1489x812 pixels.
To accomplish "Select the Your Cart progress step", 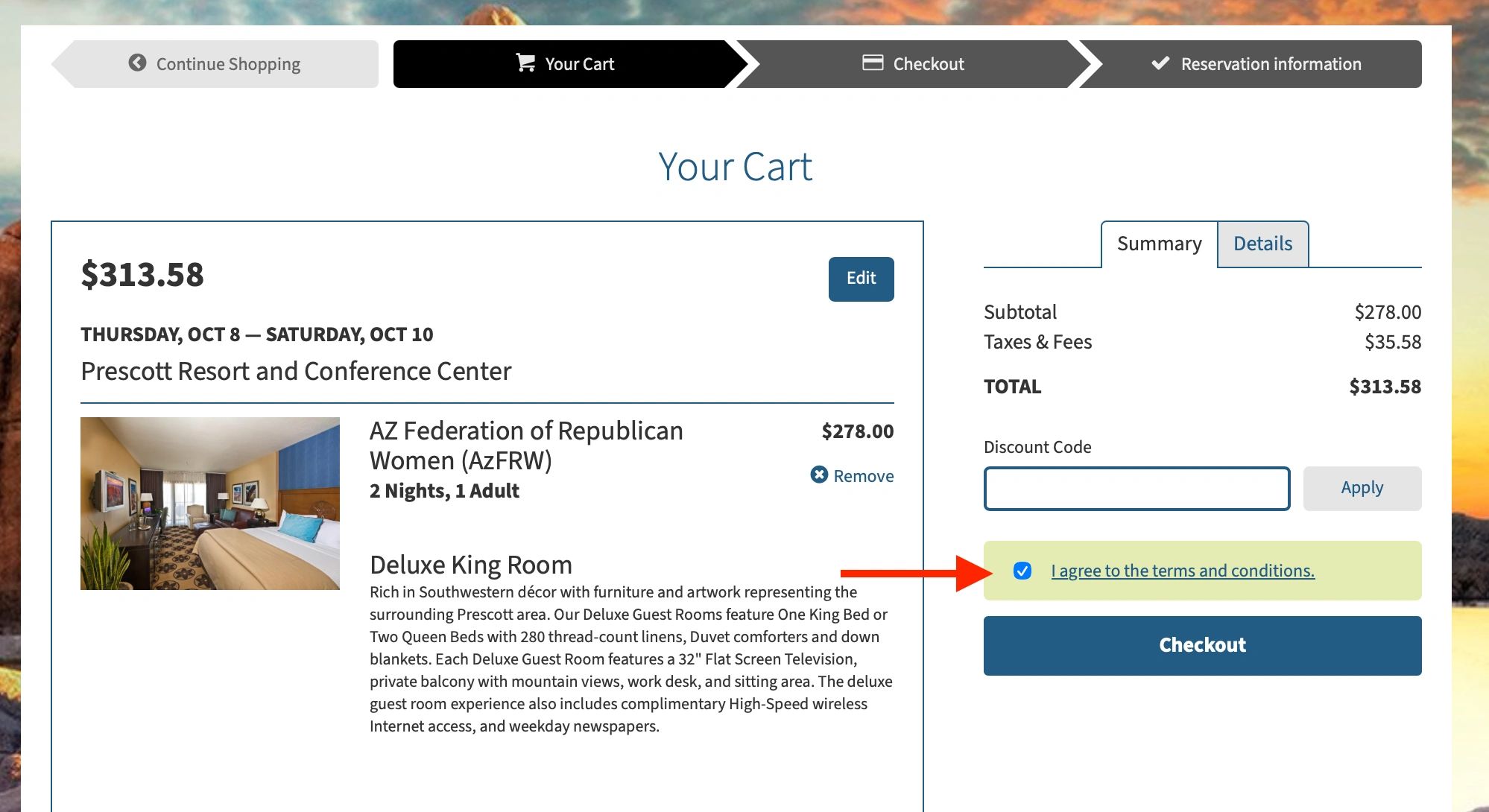I will tap(565, 64).
